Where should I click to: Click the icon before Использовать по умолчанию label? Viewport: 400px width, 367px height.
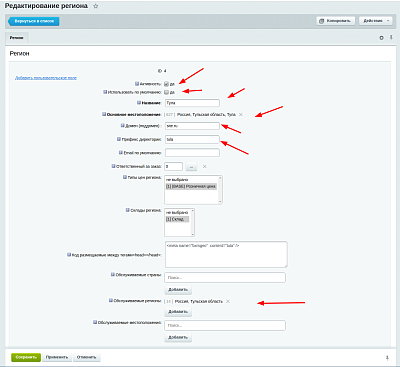click(105, 92)
